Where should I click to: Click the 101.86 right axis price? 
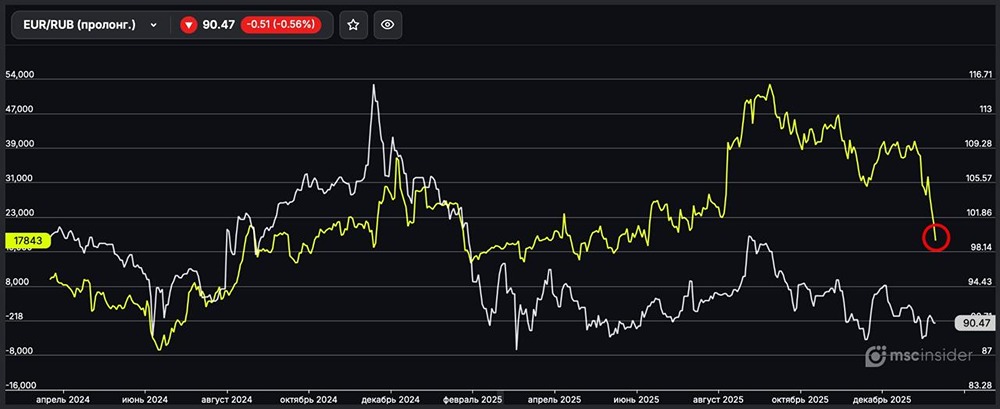pyautogui.click(x=981, y=212)
